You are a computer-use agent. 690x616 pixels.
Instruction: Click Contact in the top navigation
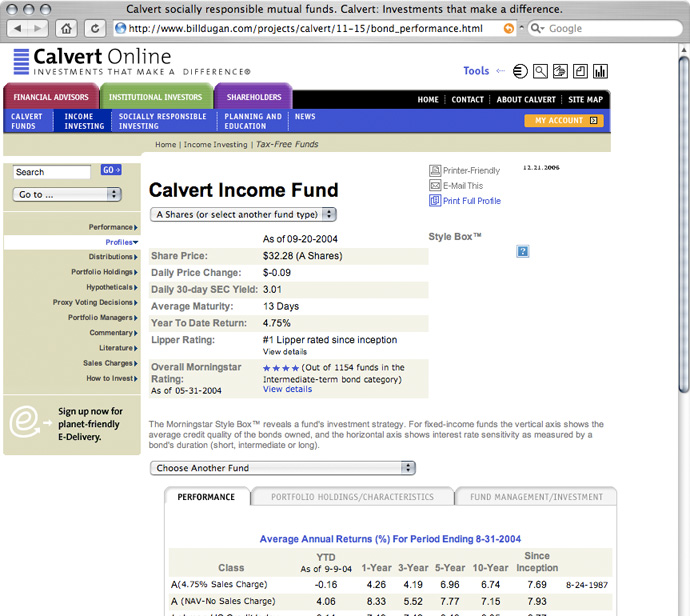467,100
